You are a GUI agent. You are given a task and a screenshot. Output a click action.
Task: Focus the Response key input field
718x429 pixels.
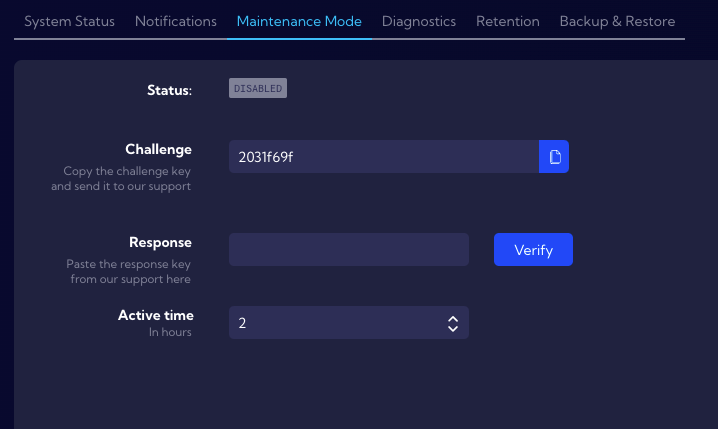349,250
